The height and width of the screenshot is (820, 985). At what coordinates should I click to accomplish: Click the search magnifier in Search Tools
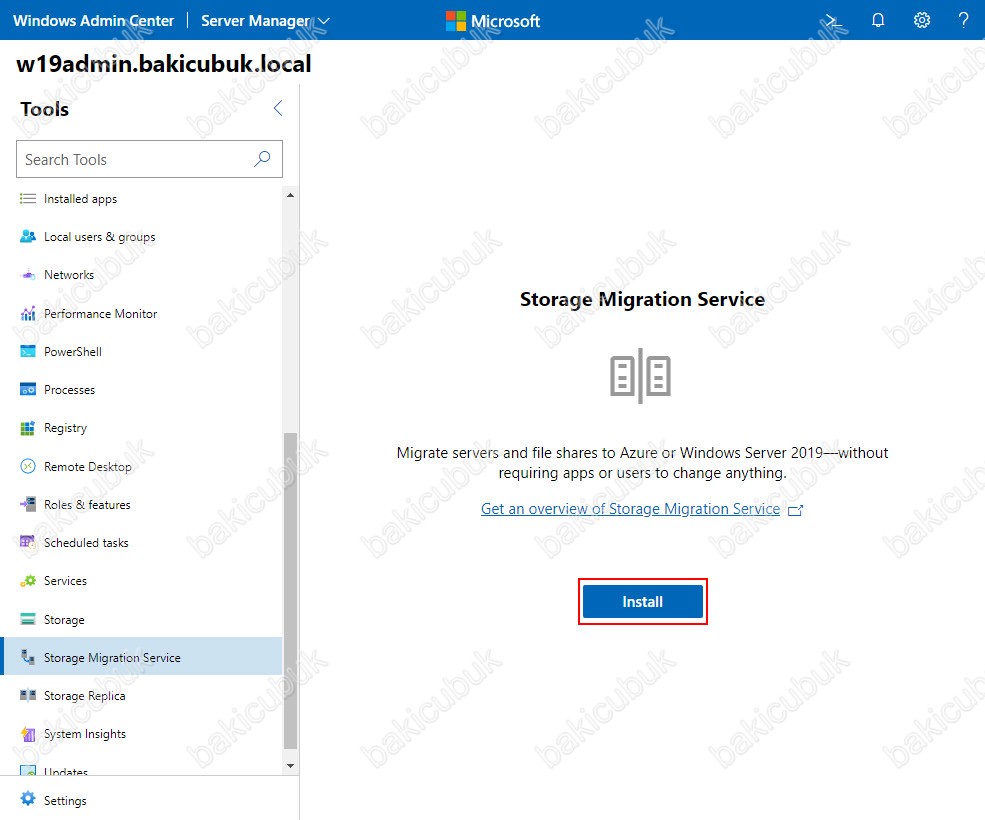262,159
